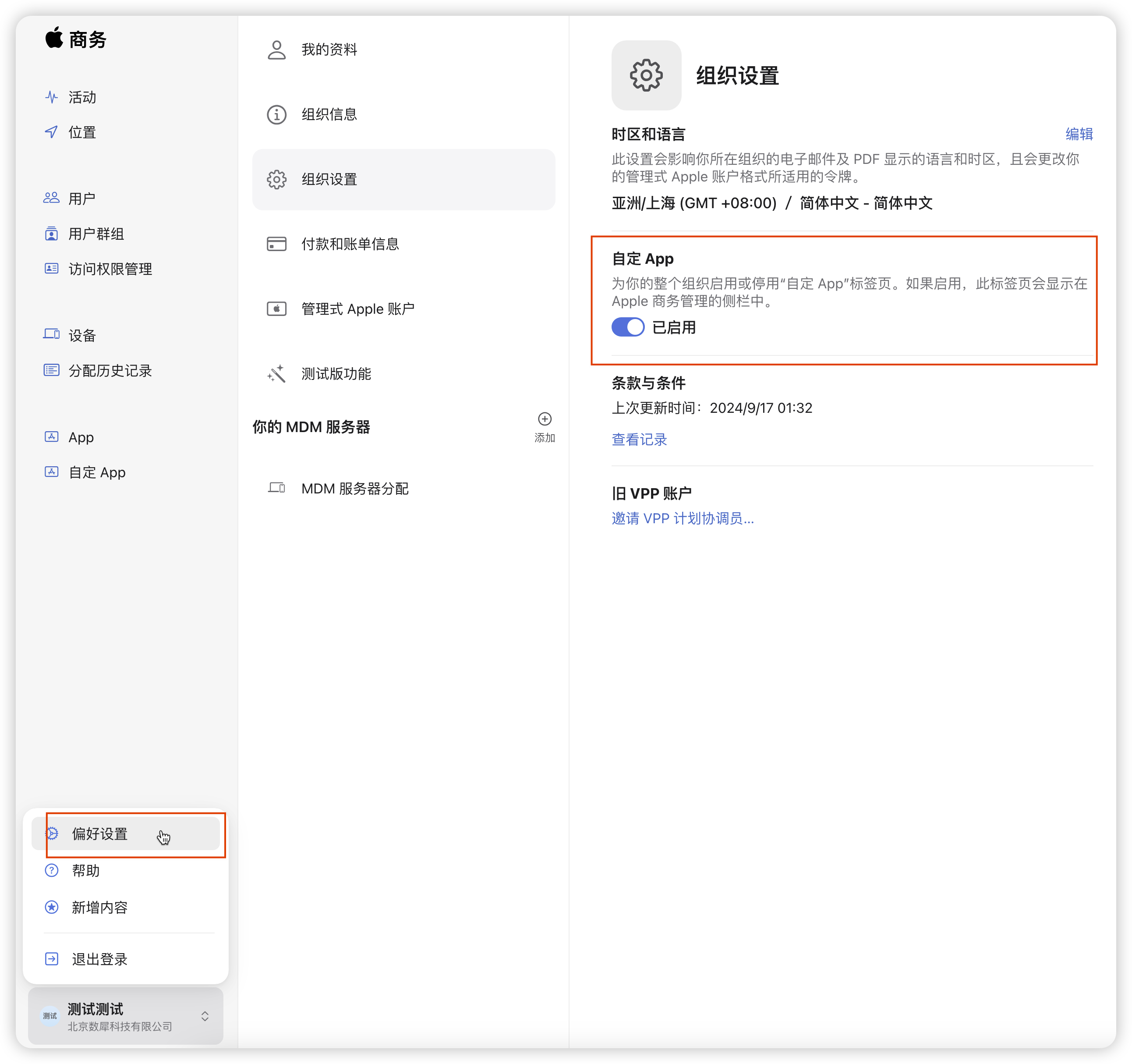Click the gear icon next to 偏好设置
The width and height of the screenshot is (1132, 1064).
[x=52, y=834]
